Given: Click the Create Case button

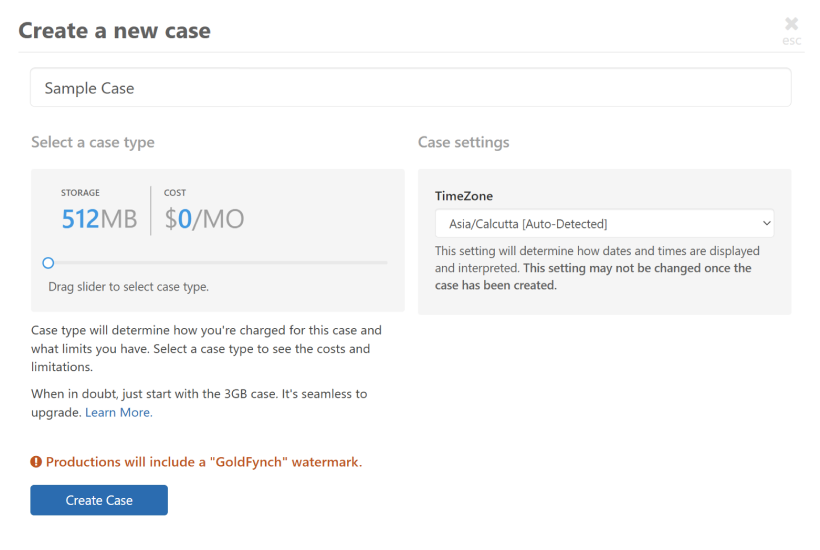Looking at the screenshot, I should click(x=99, y=500).
